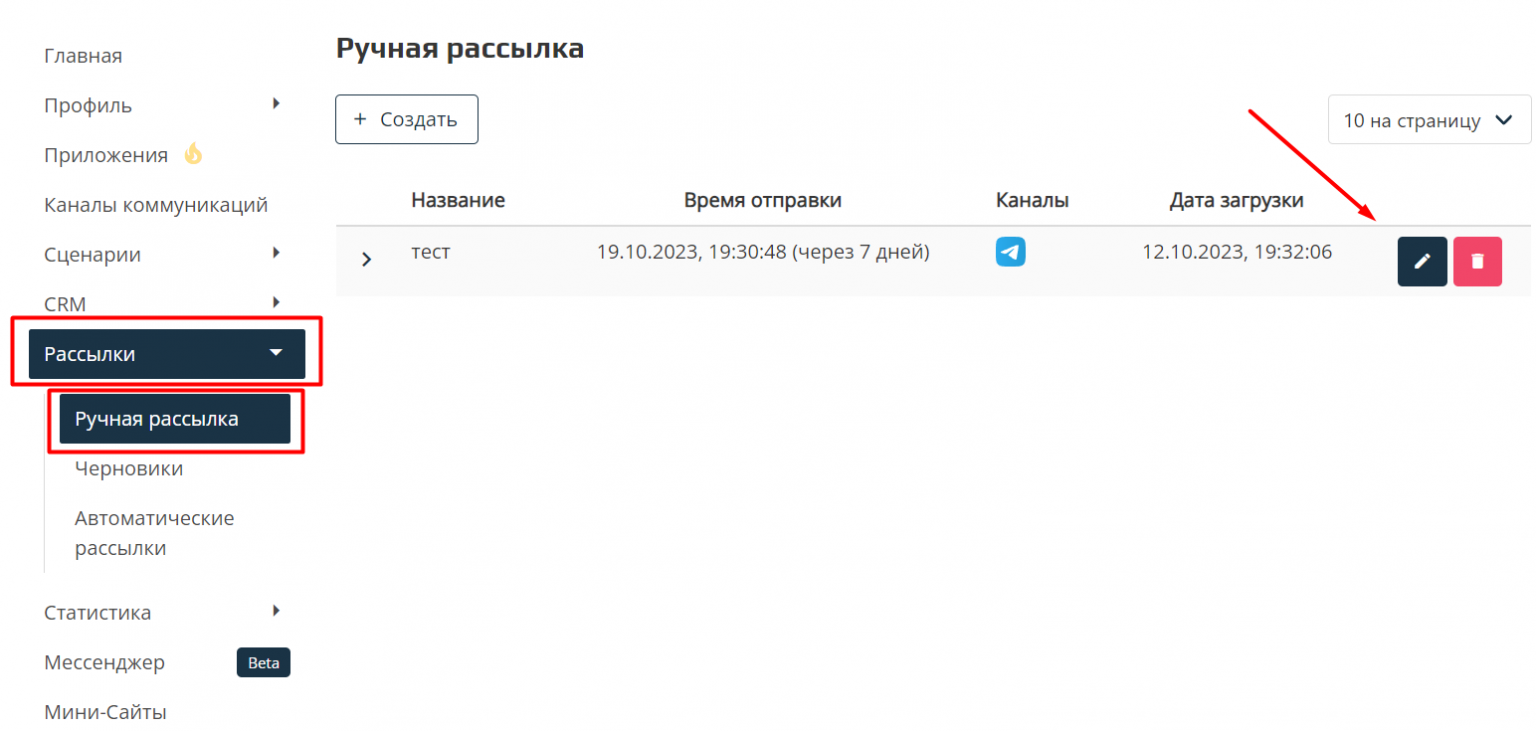Open the 10 на страницу dropdown

point(1428,120)
